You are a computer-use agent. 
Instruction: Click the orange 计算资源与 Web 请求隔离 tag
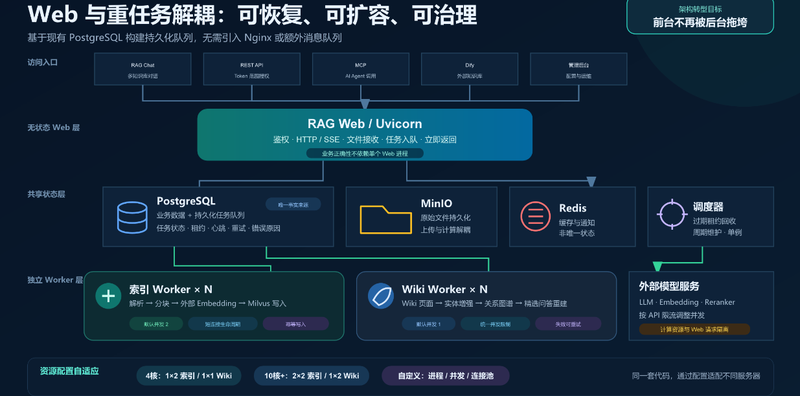tap(694, 330)
